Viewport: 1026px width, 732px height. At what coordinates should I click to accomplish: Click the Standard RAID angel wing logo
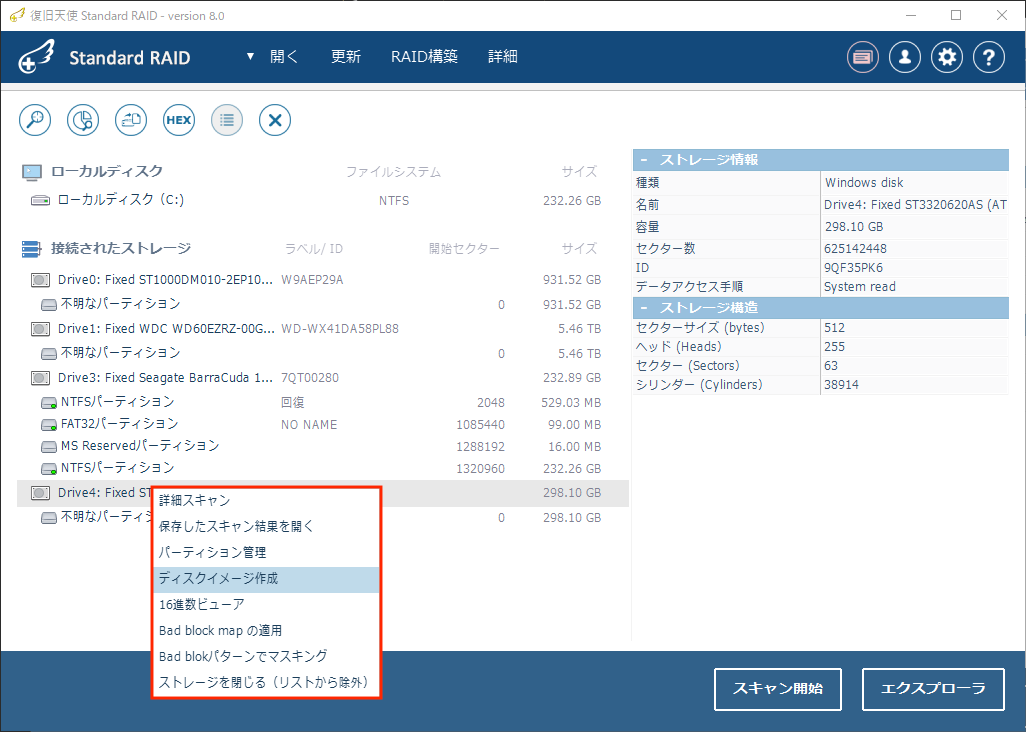(37, 57)
